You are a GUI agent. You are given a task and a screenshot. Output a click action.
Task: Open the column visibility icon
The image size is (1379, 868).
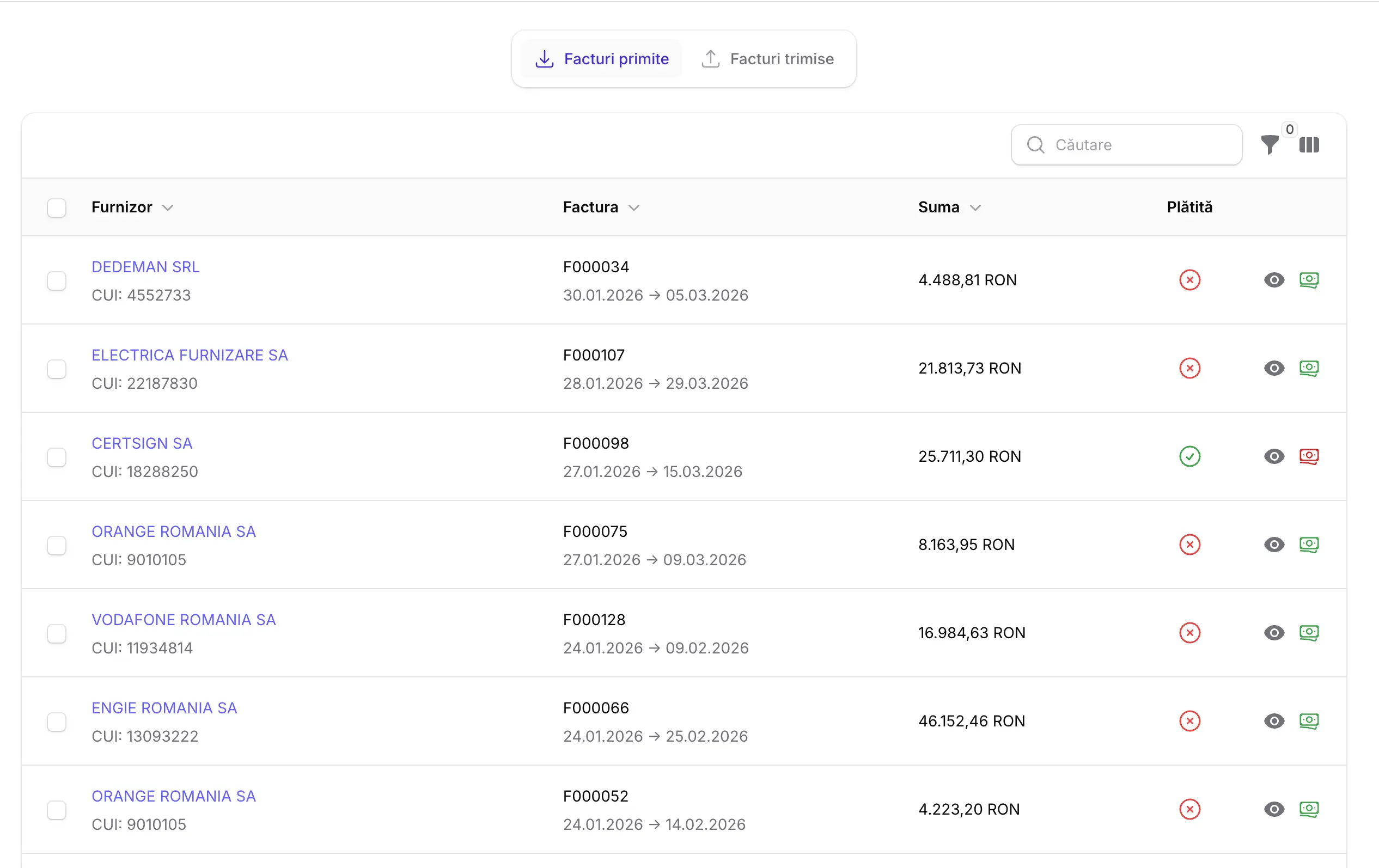(1309, 145)
